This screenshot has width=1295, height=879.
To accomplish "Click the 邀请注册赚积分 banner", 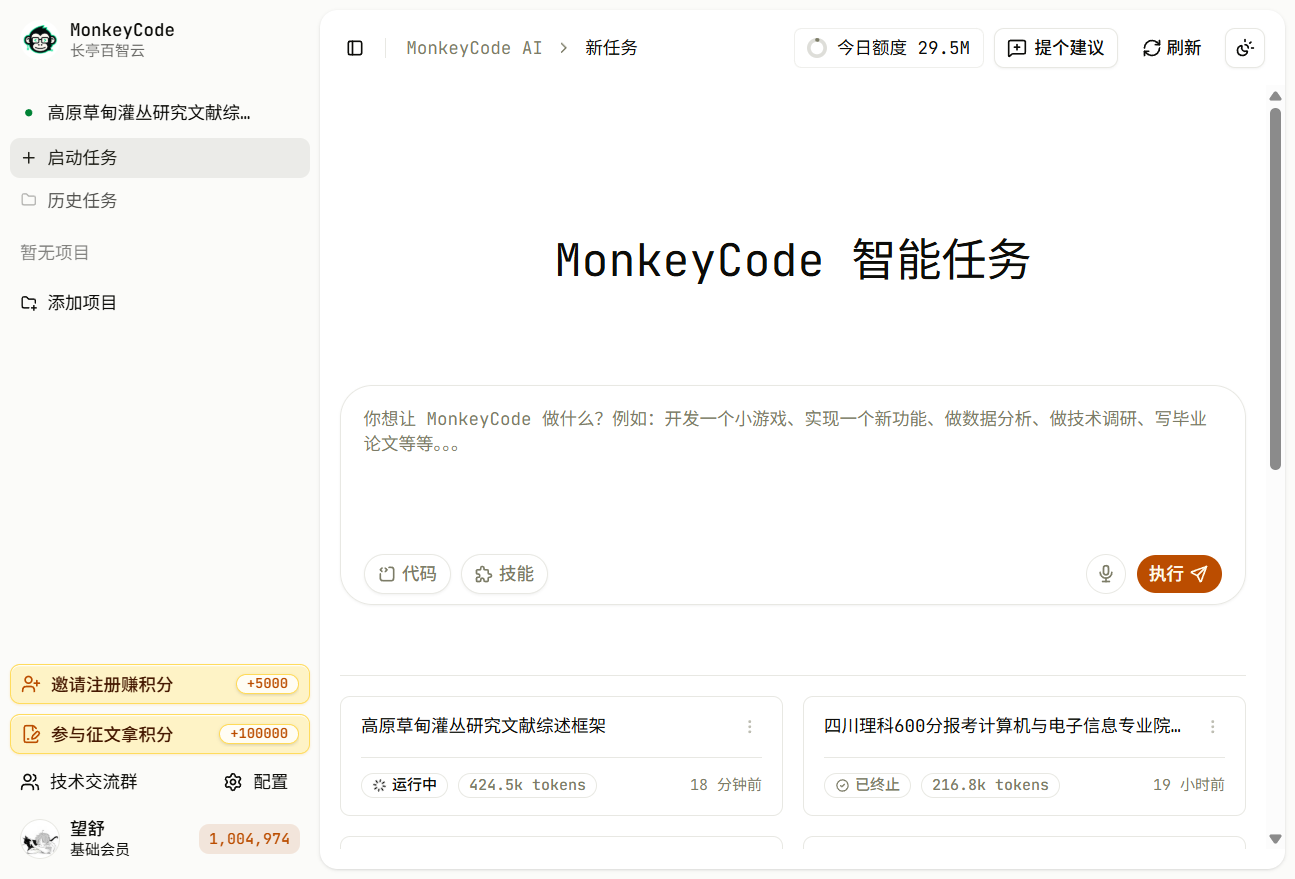I will coord(160,685).
